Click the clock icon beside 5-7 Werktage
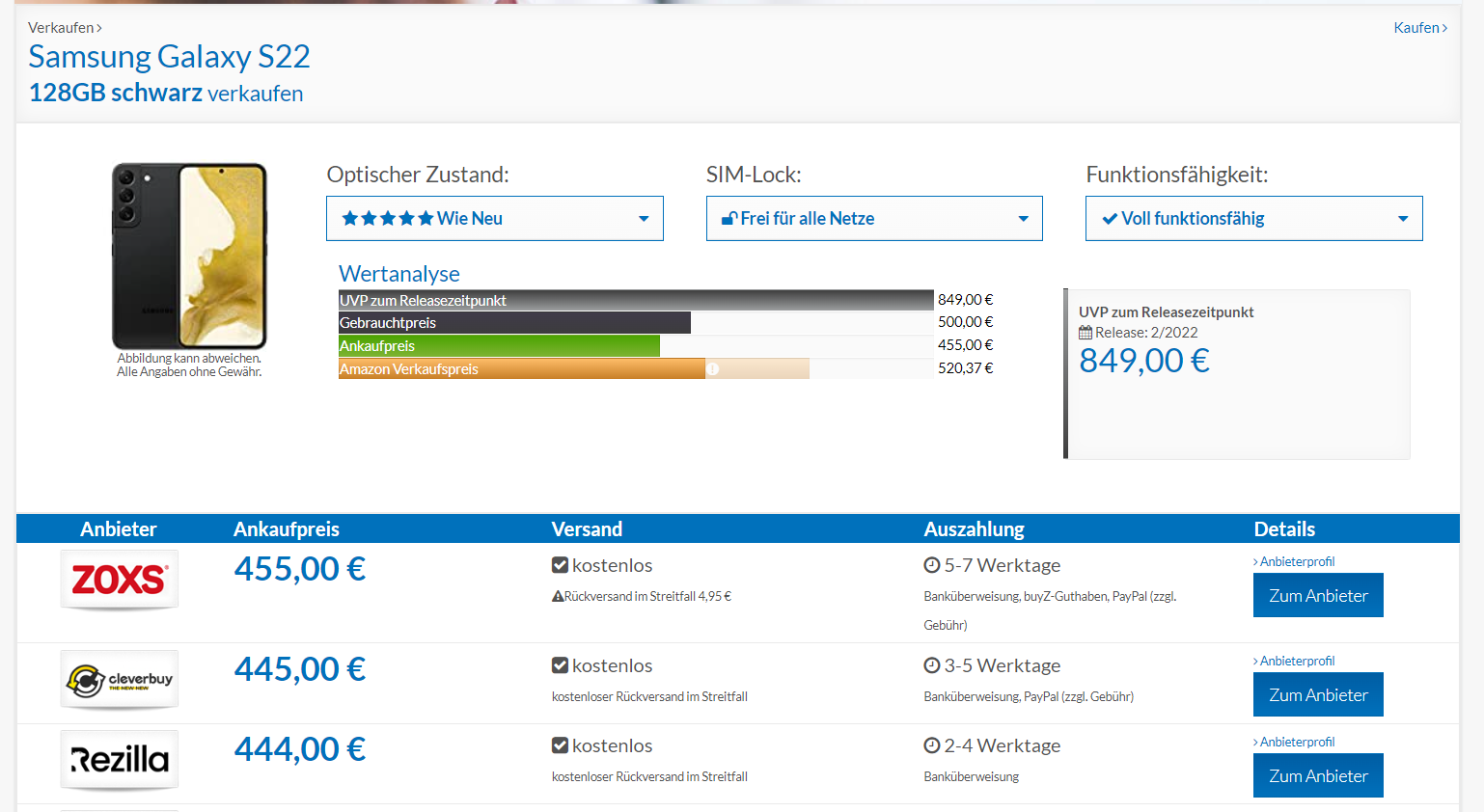1484x812 pixels. tap(931, 565)
